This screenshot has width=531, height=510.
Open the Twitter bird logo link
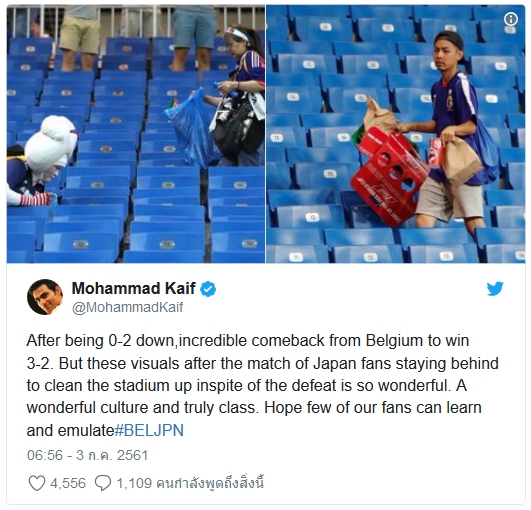(495, 289)
